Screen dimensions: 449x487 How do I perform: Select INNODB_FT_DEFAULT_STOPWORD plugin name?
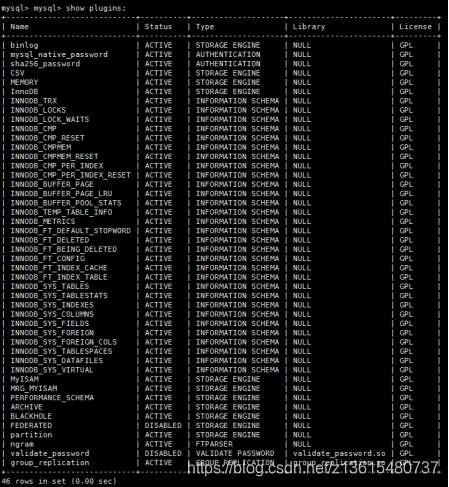pyautogui.click(x=70, y=231)
